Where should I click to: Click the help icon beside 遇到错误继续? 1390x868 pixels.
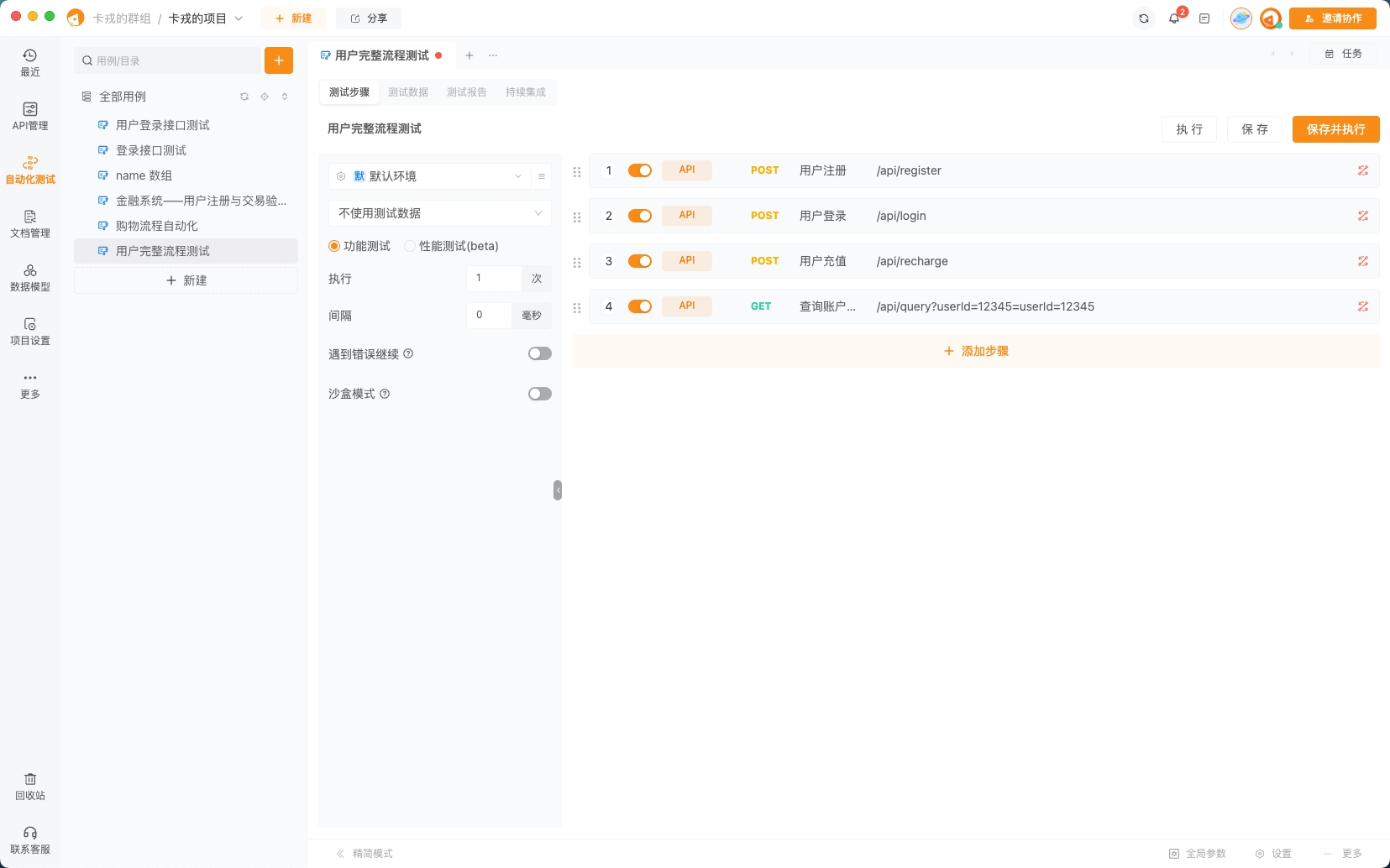408,353
